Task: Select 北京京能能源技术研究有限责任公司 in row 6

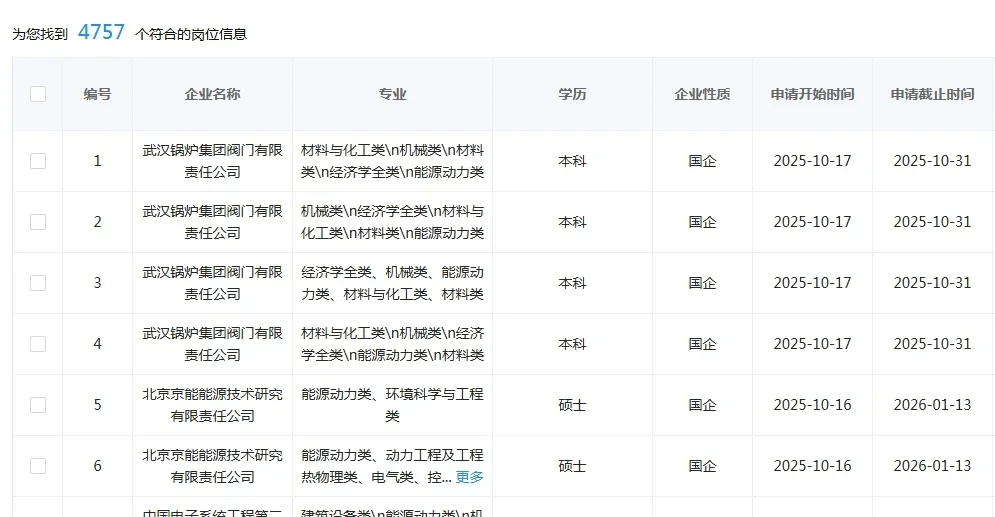Action: [x=213, y=466]
